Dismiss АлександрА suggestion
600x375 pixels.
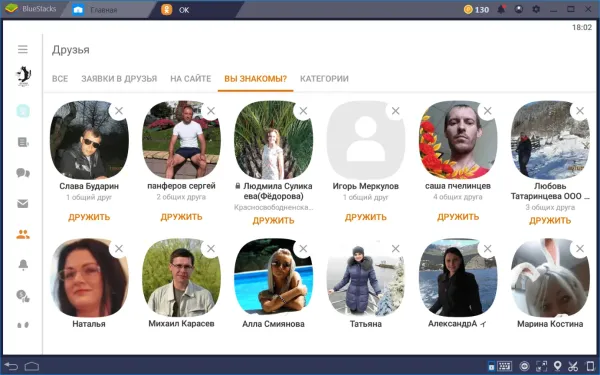click(x=488, y=249)
